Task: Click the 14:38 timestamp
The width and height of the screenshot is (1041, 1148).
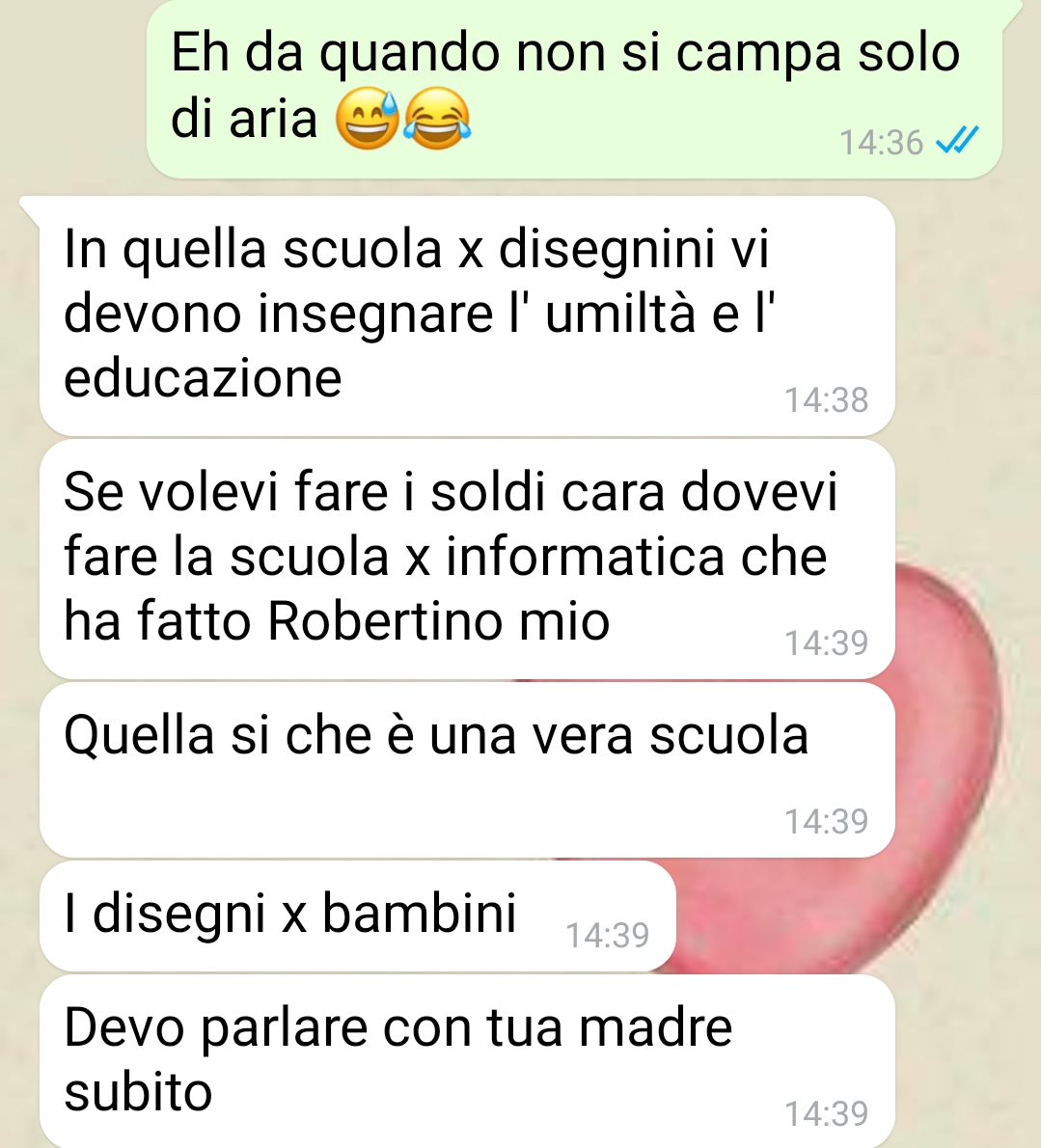Action: pyautogui.click(x=827, y=399)
